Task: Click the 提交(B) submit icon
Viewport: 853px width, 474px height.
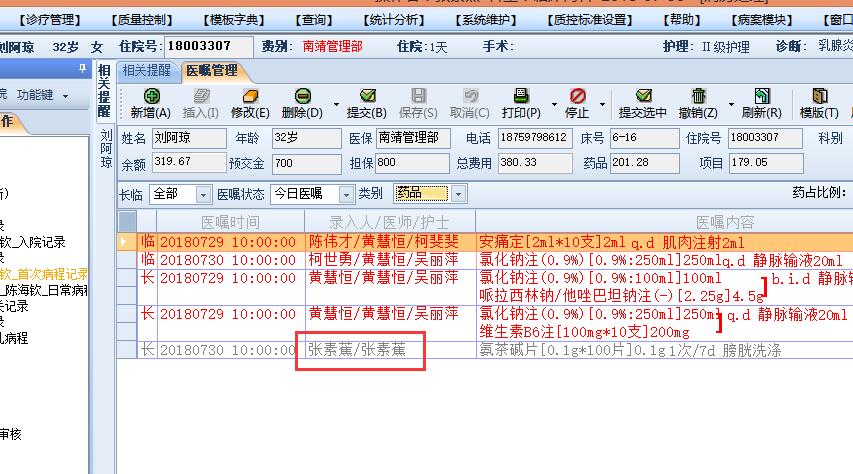Action: 367,96
